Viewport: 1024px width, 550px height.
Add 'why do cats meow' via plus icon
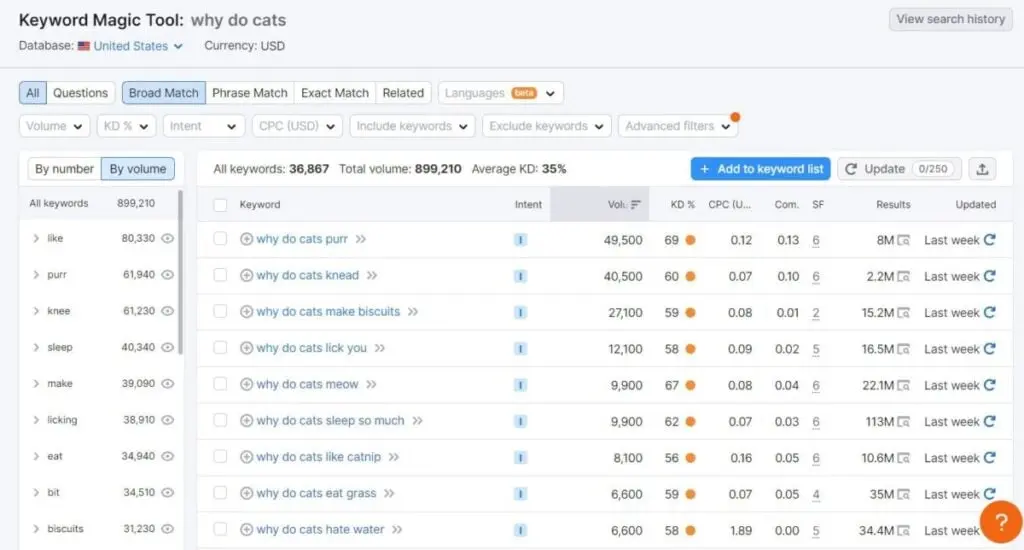click(246, 384)
